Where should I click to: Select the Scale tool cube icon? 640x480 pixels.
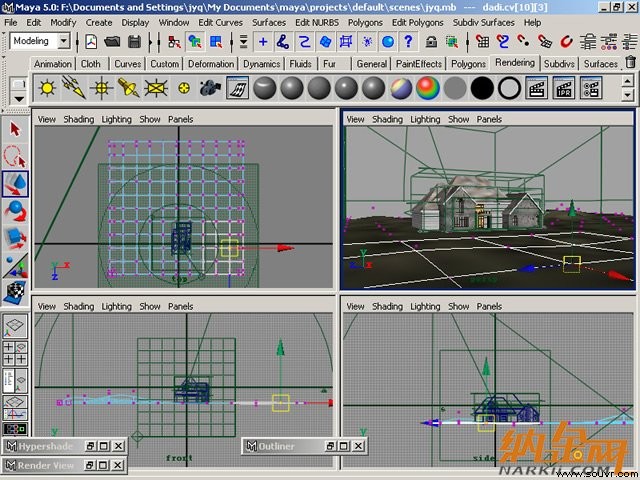coord(16,238)
